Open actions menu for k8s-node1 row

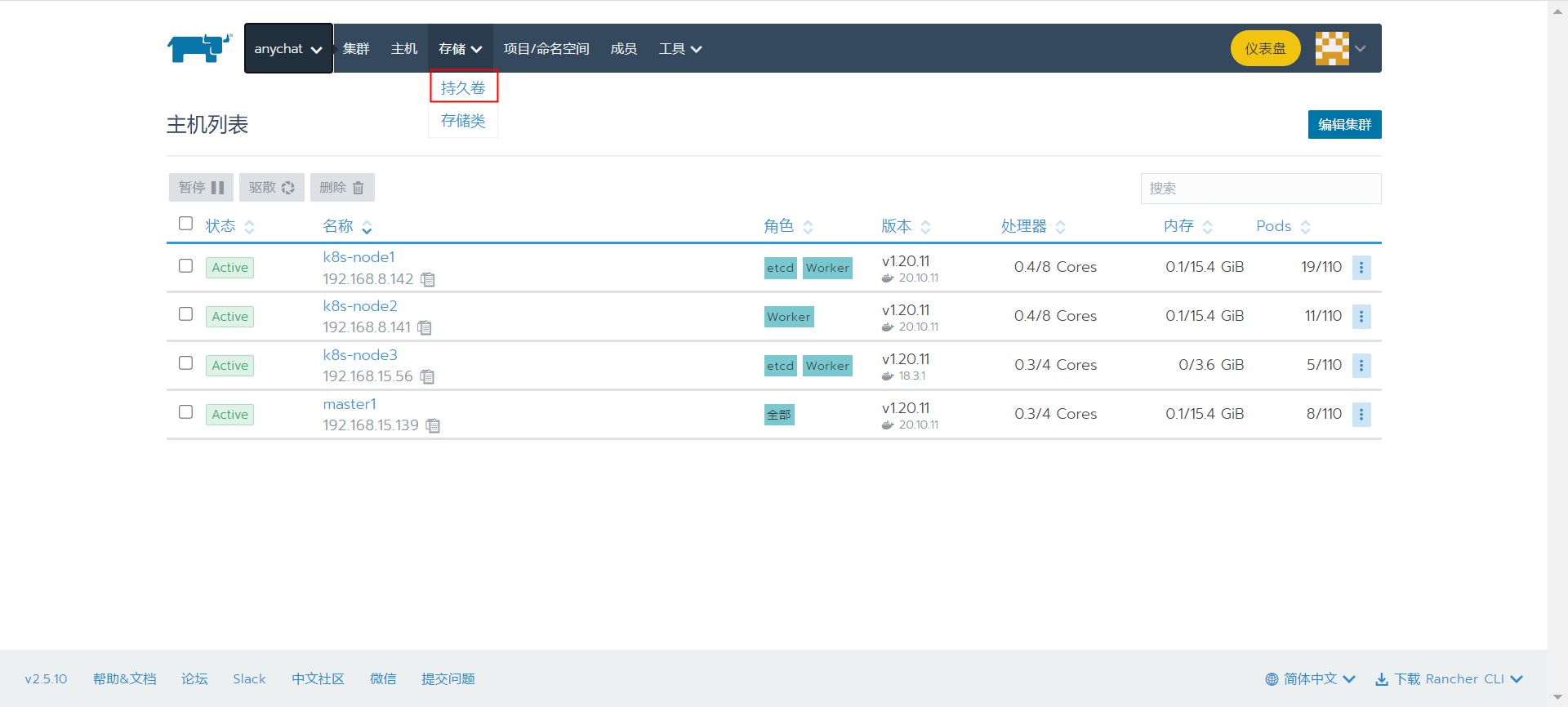[1361, 268]
